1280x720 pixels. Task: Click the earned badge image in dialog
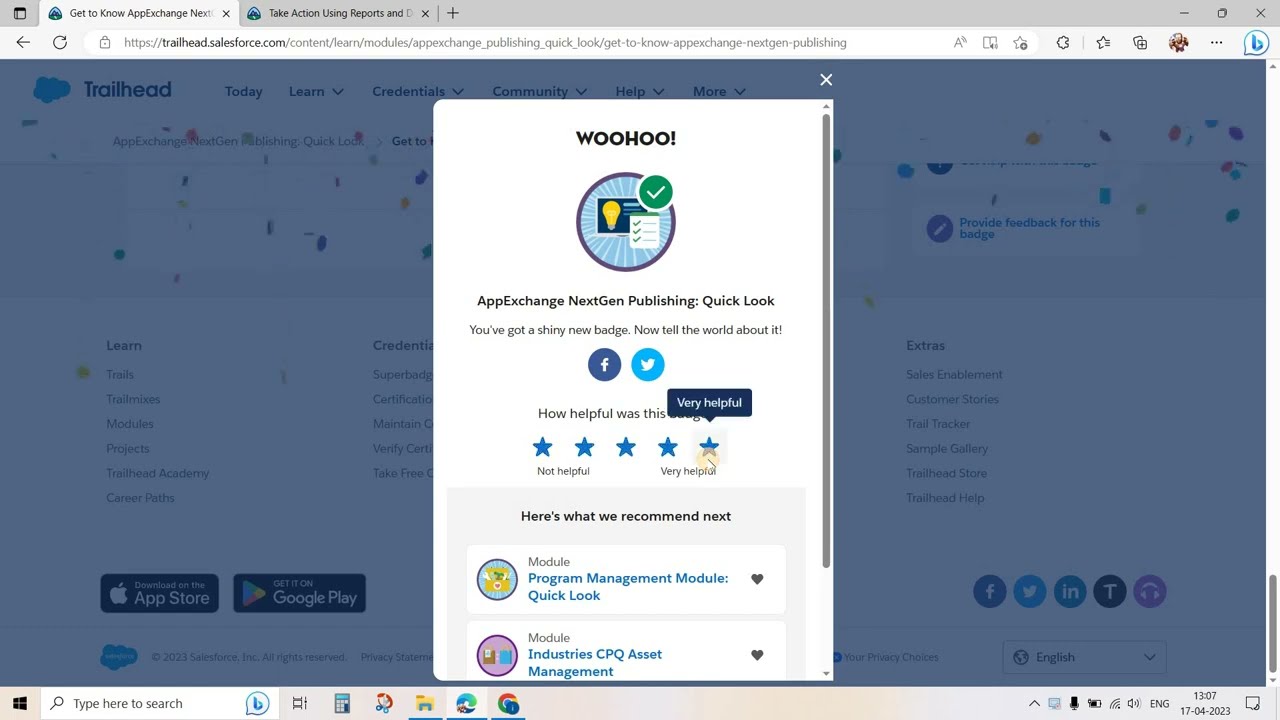tap(626, 222)
